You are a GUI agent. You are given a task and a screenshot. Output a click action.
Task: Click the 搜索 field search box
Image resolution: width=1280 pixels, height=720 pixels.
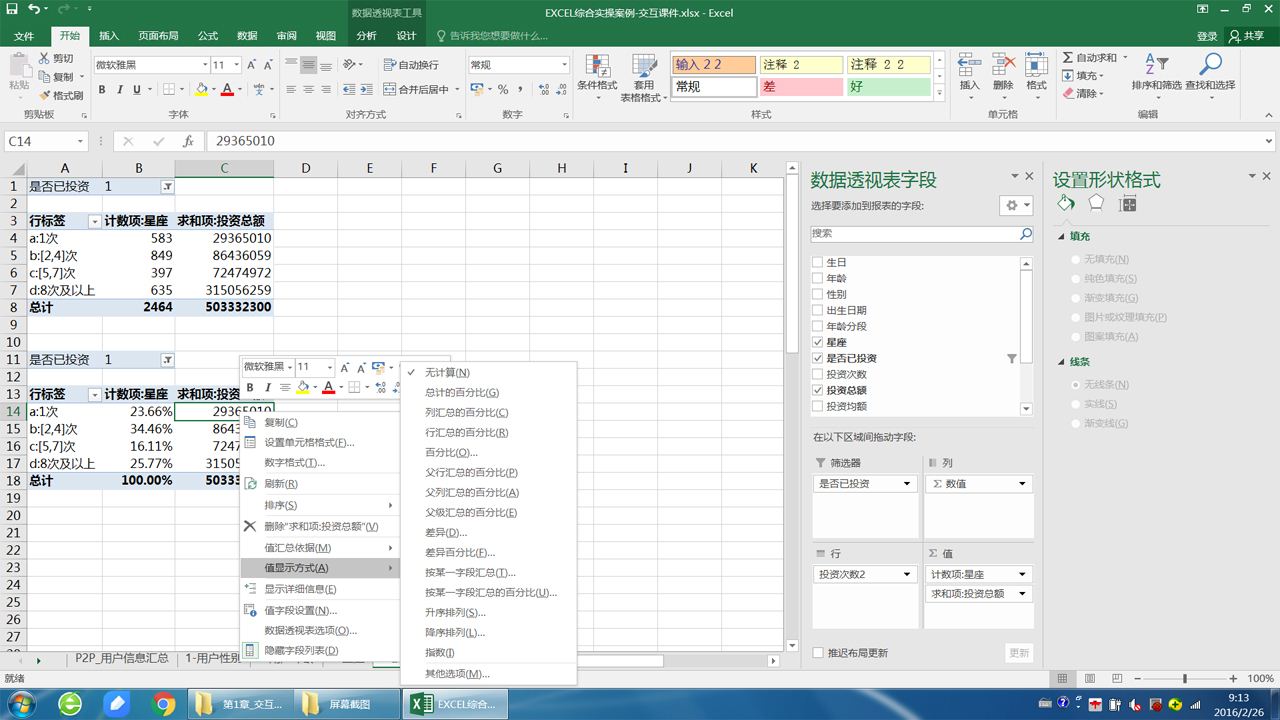click(913, 234)
